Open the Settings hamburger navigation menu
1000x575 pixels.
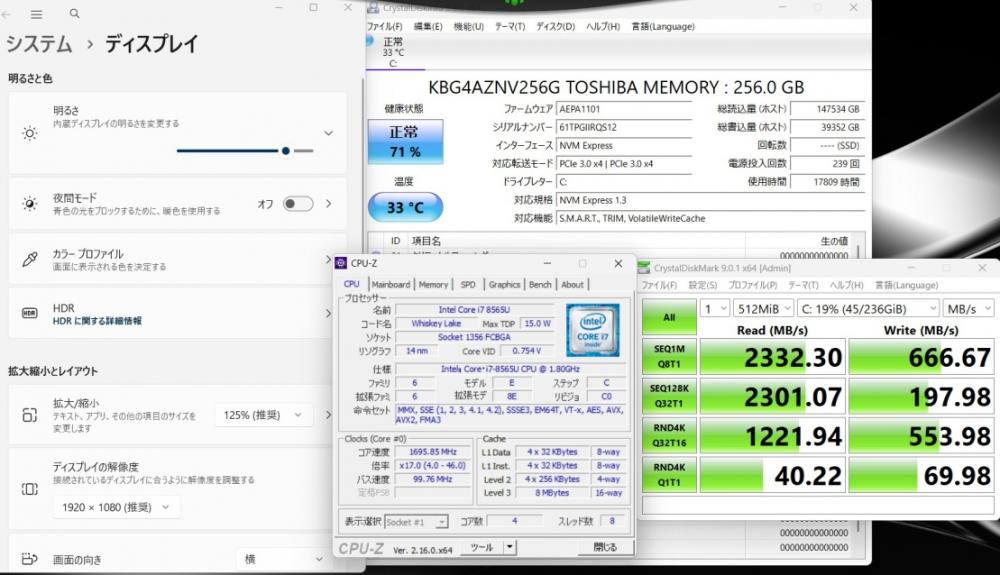click(36, 13)
